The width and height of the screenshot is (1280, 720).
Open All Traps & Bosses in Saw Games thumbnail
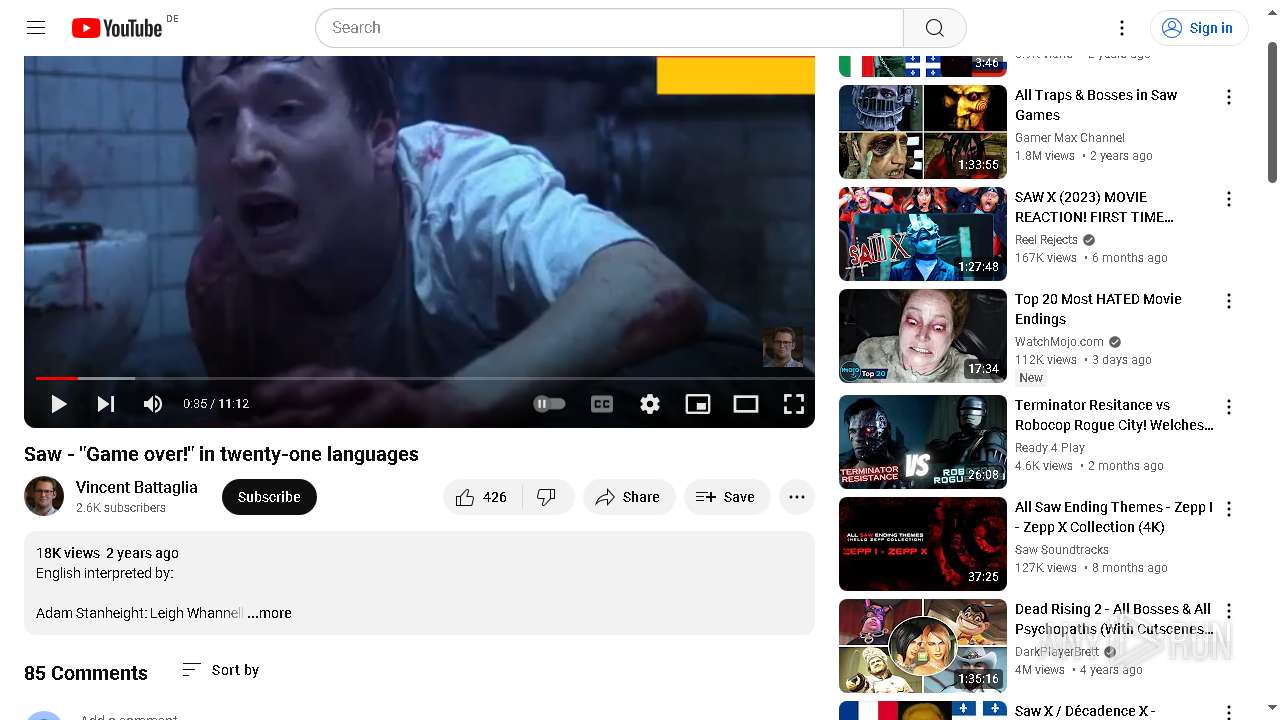pos(923,132)
